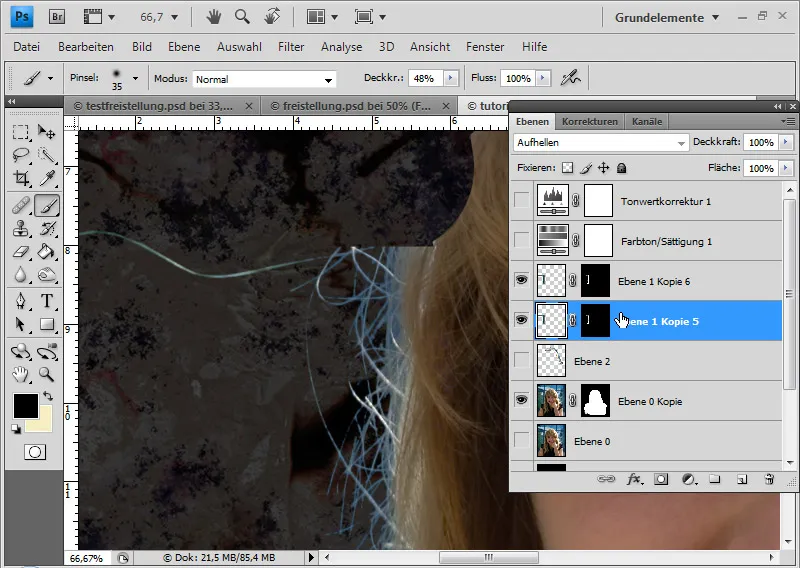The width and height of the screenshot is (800, 568).
Task: Toggle lock transparent pixels
Action: coord(567,168)
